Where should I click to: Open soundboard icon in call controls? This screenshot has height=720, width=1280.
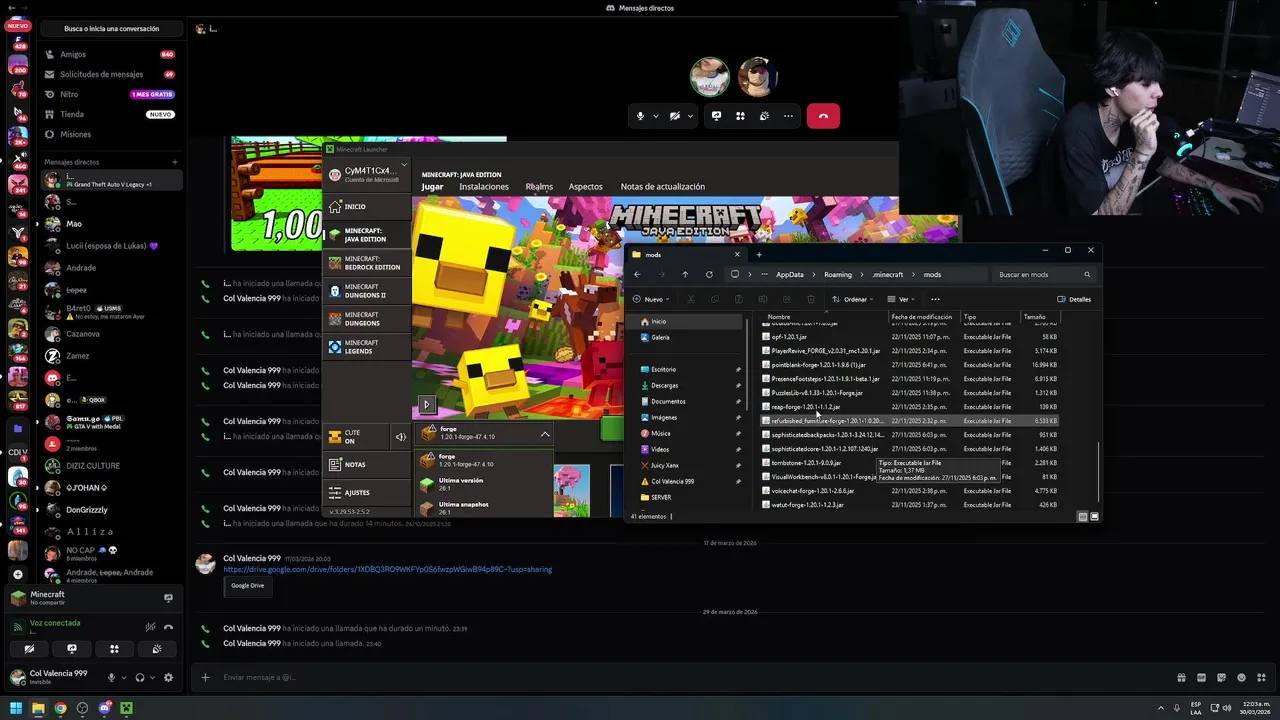tap(764, 116)
